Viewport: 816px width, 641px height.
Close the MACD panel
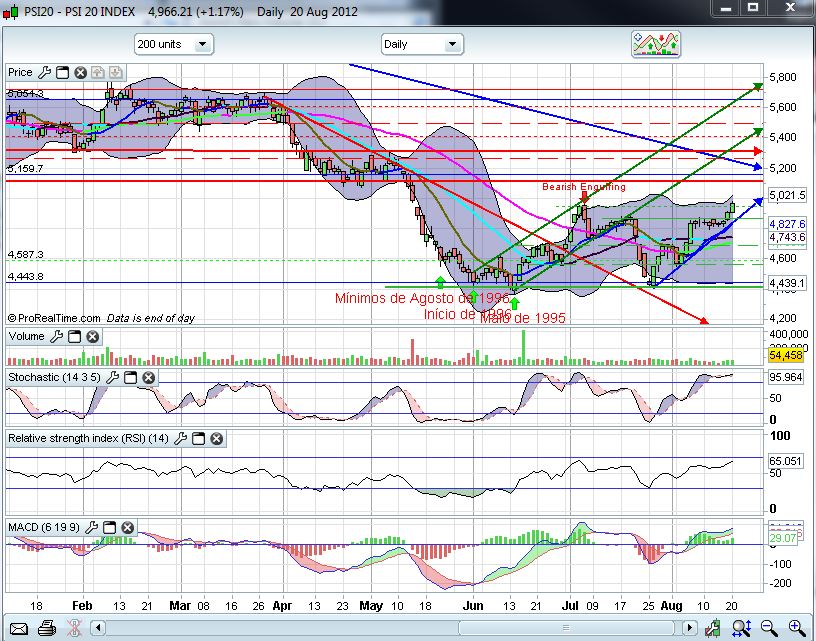pyautogui.click(x=128, y=528)
